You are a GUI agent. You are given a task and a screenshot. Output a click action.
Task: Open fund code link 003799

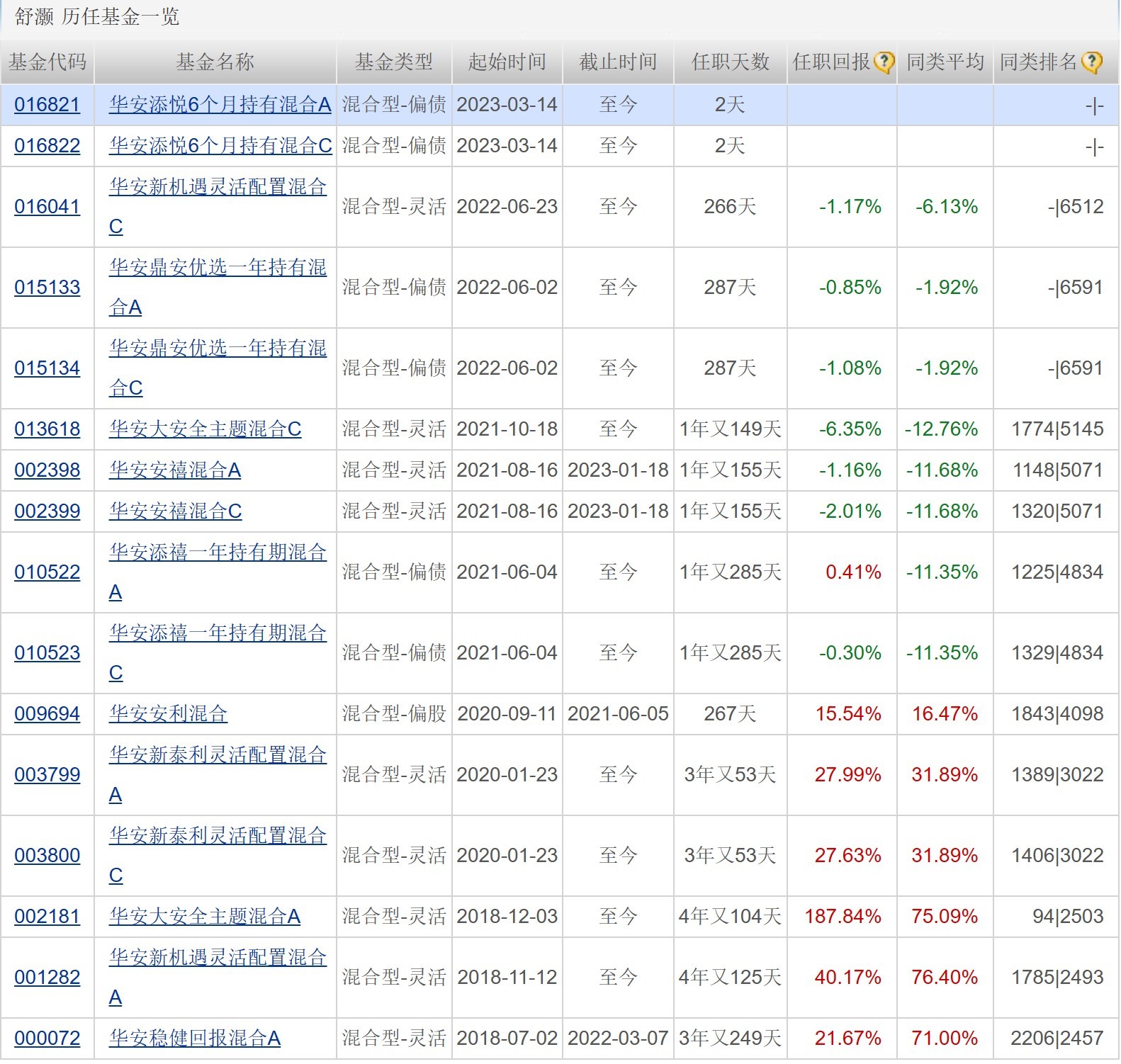click(47, 775)
